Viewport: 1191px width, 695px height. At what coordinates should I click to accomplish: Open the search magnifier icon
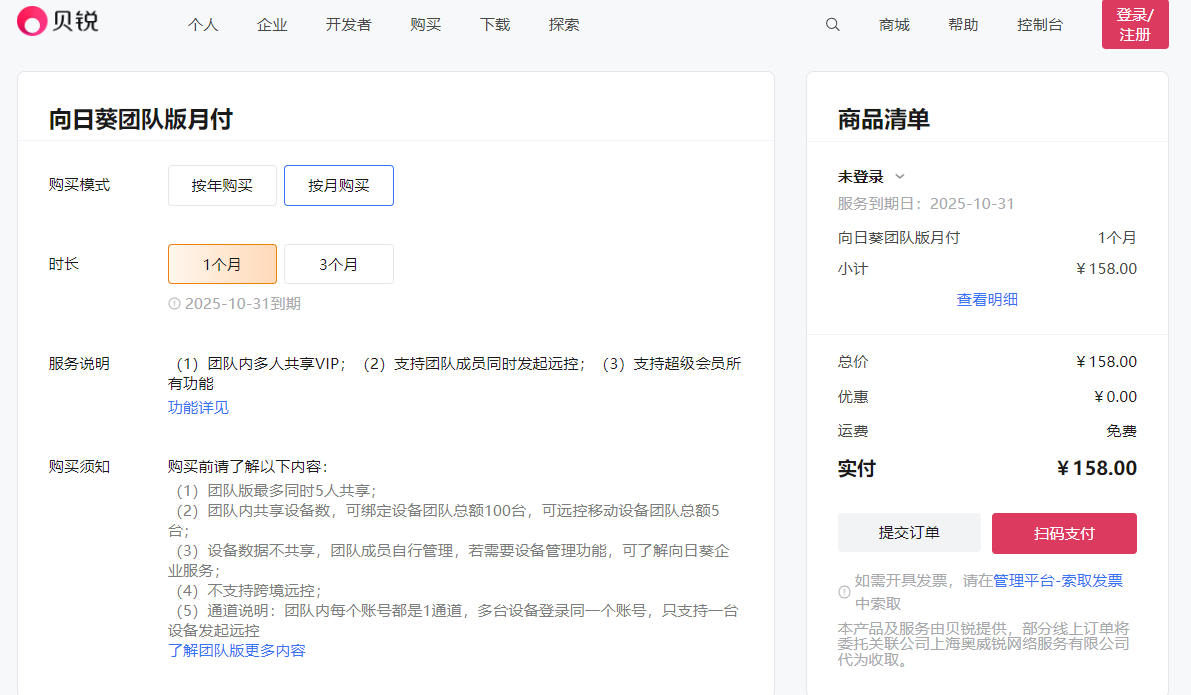(832, 24)
